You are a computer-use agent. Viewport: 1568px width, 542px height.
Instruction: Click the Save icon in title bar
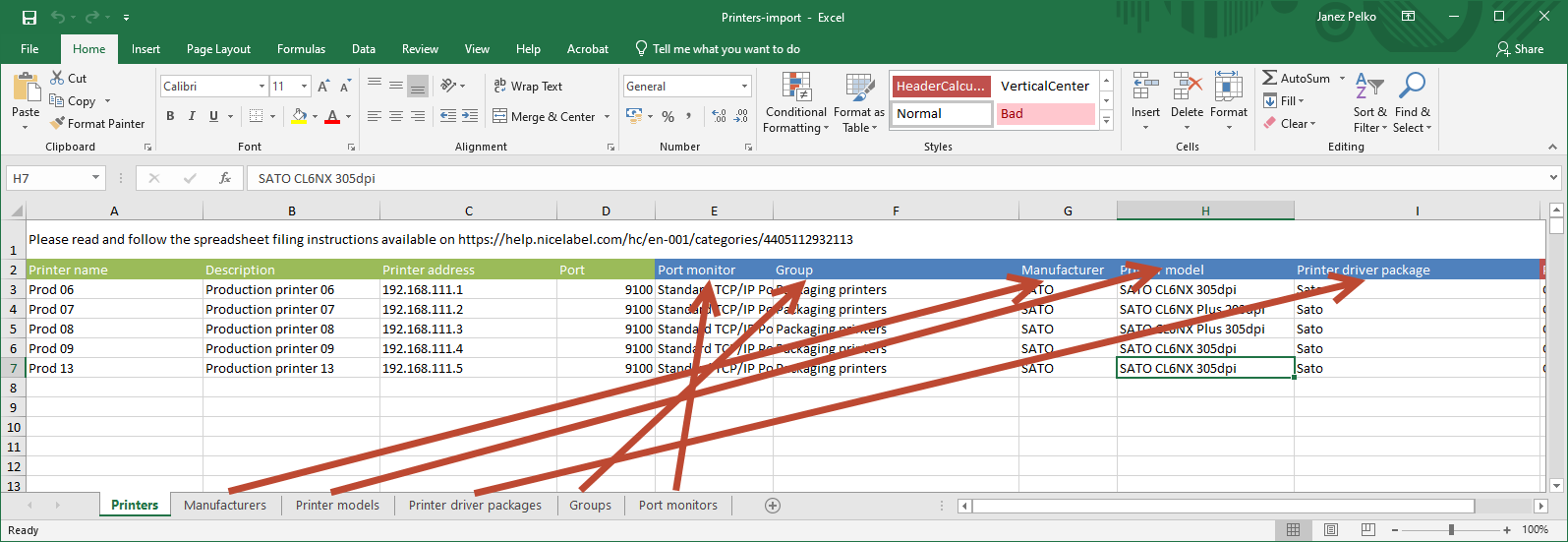[29, 18]
